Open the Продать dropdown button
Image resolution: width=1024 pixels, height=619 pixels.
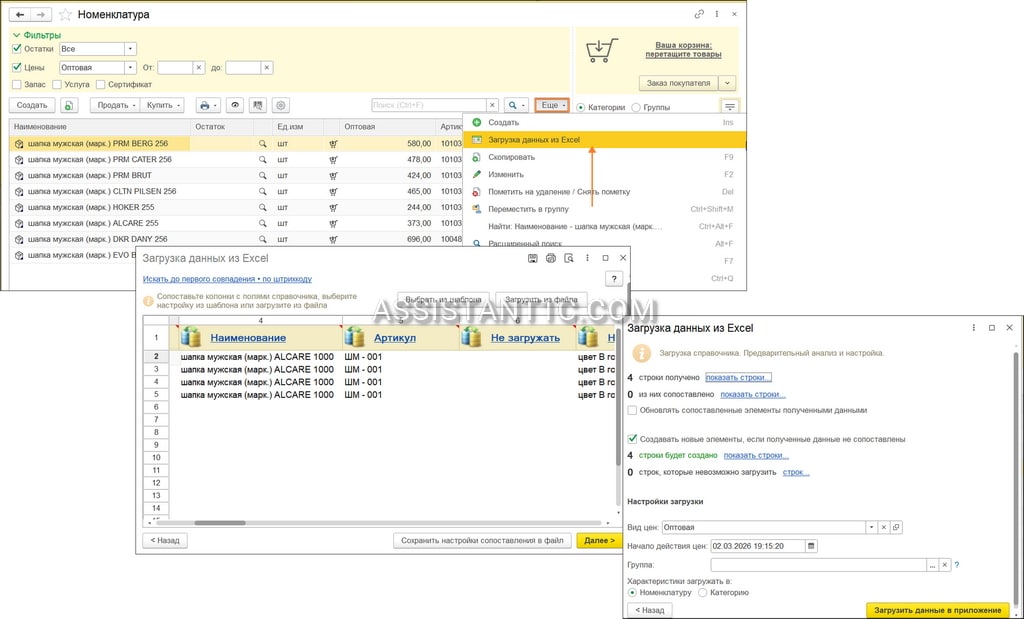pos(115,105)
